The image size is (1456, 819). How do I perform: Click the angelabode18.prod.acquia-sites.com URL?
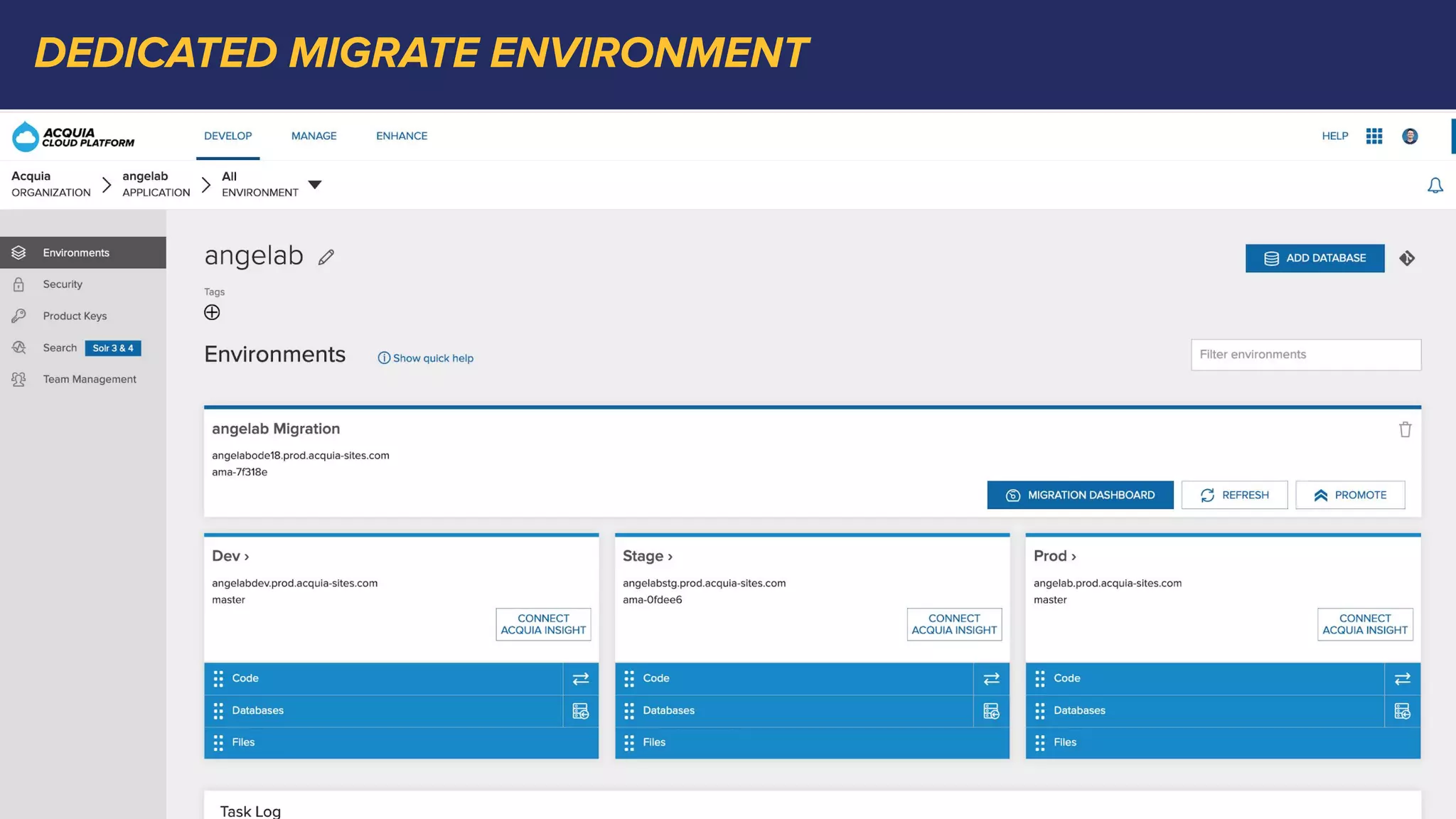click(x=301, y=456)
